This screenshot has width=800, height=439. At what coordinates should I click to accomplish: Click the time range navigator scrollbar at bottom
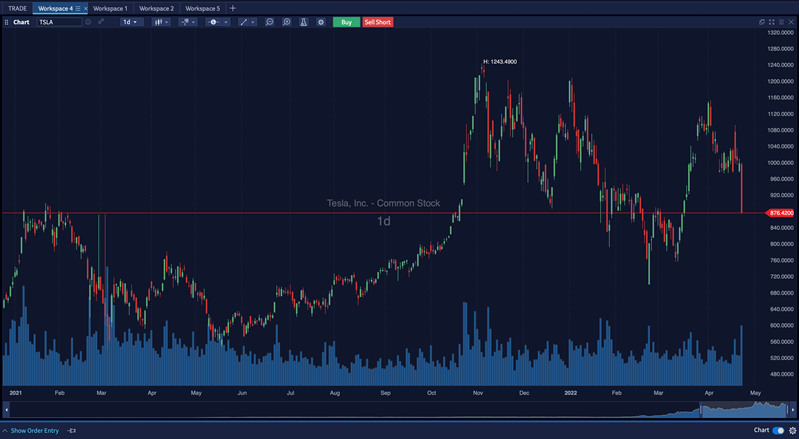(400, 411)
